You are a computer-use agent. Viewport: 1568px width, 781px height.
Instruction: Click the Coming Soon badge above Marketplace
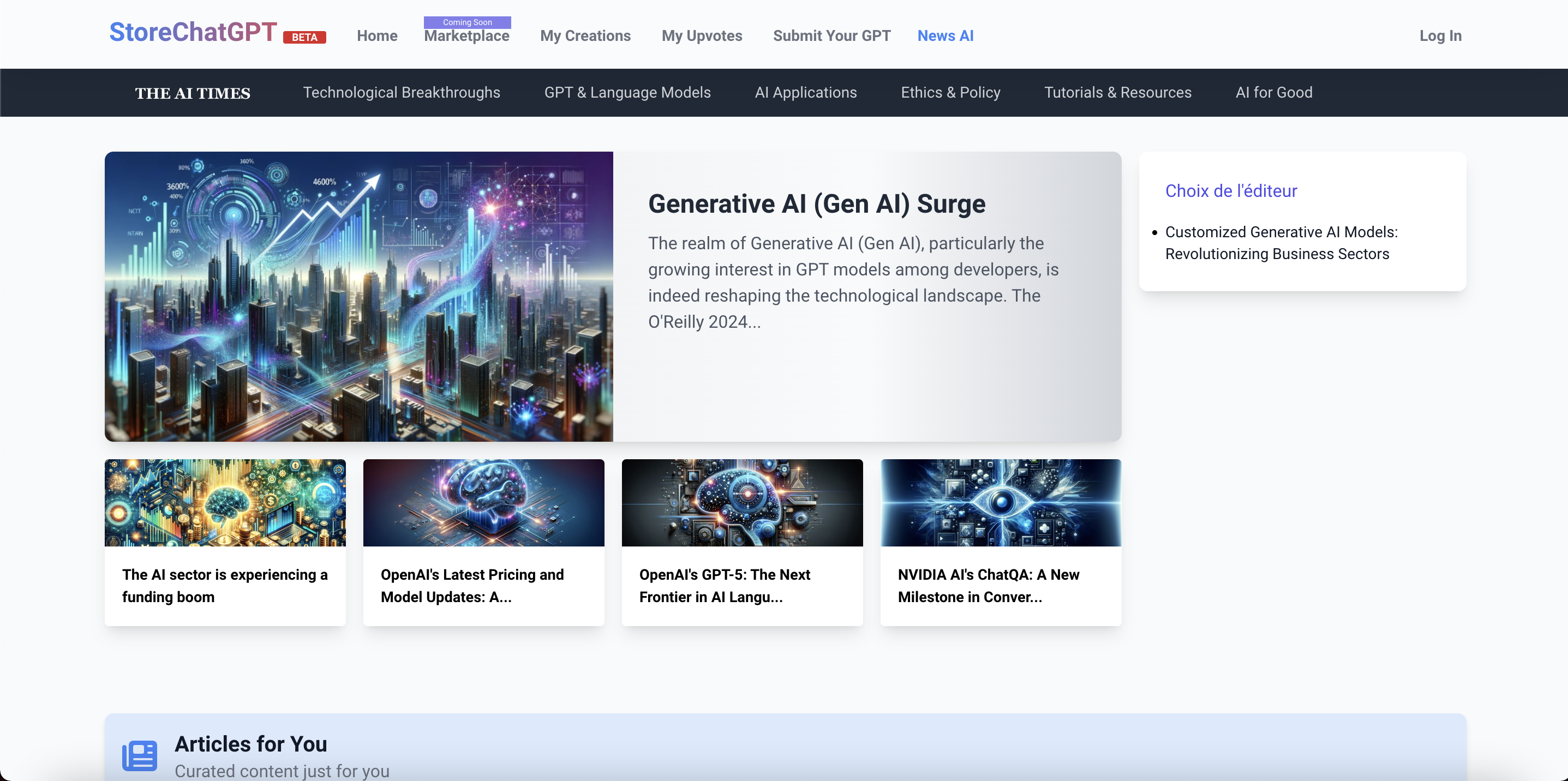point(467,22)
